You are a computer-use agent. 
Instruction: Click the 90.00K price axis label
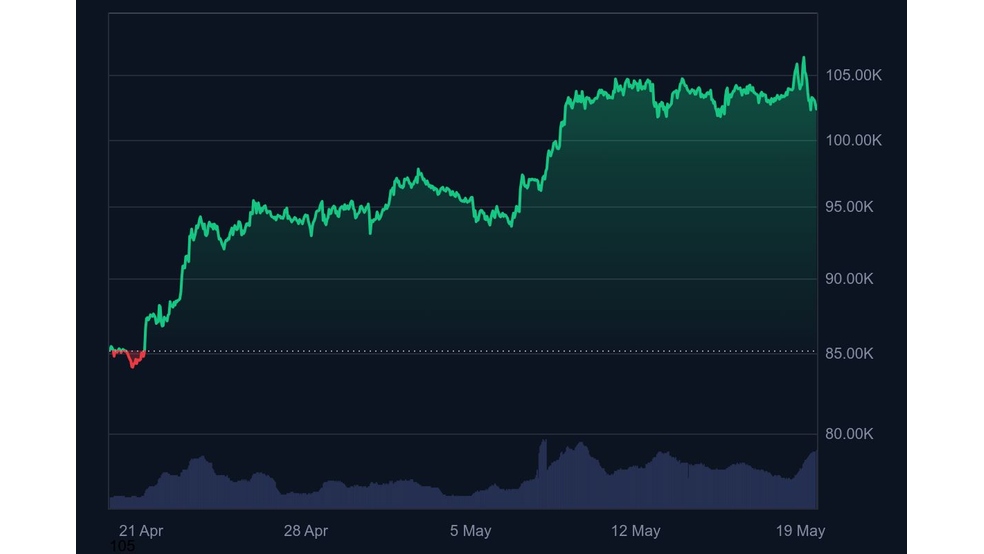point(849,279)
